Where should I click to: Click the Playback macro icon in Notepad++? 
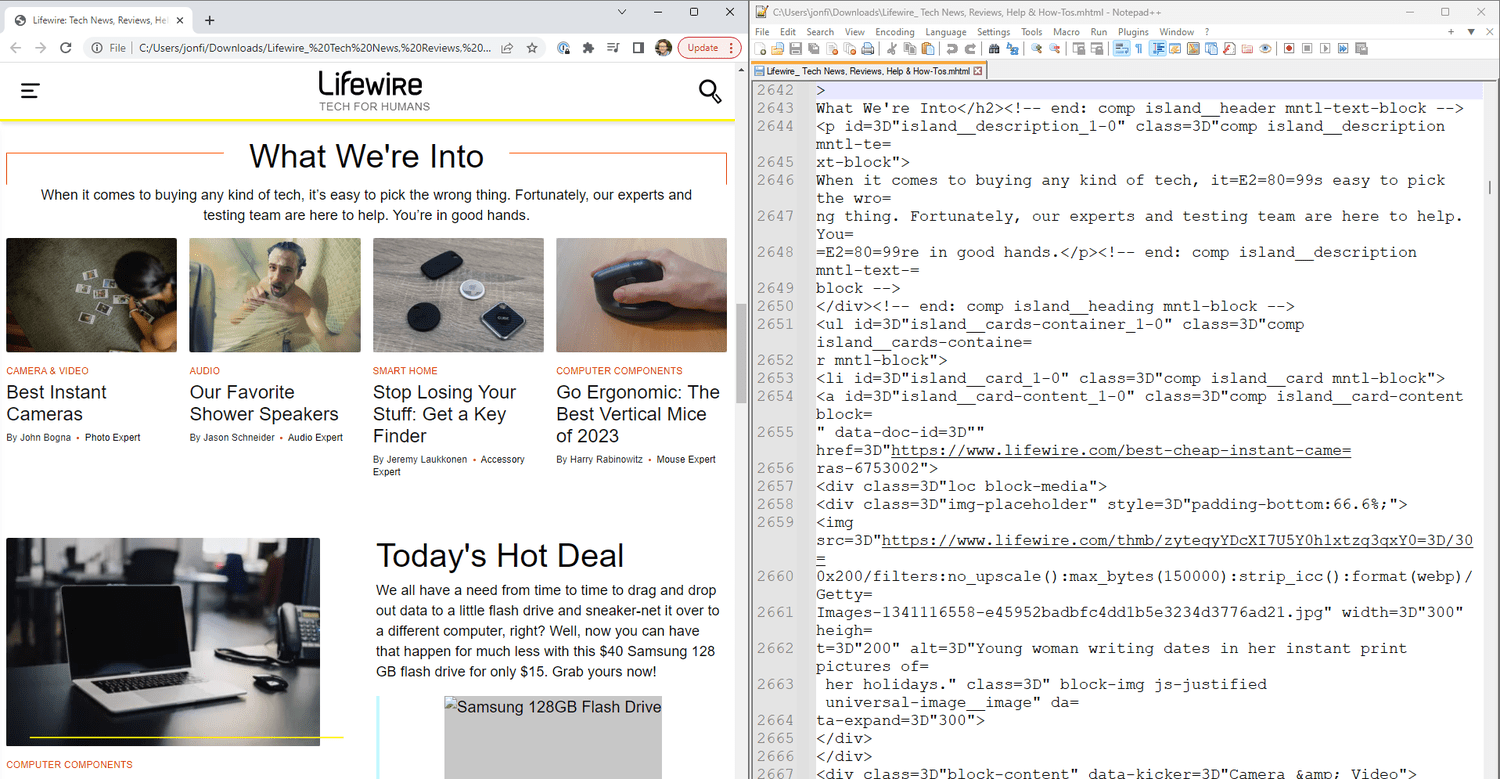tap(1325, 48)
